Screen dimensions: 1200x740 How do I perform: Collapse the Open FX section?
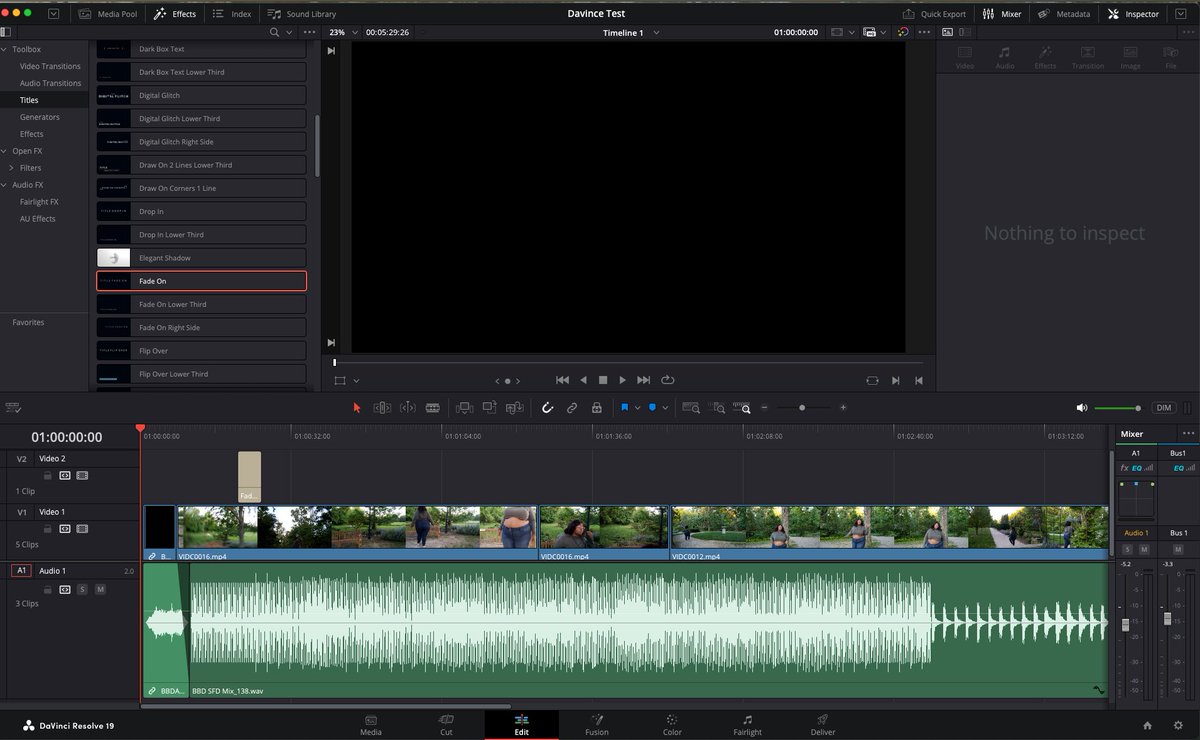click(4, 151)
